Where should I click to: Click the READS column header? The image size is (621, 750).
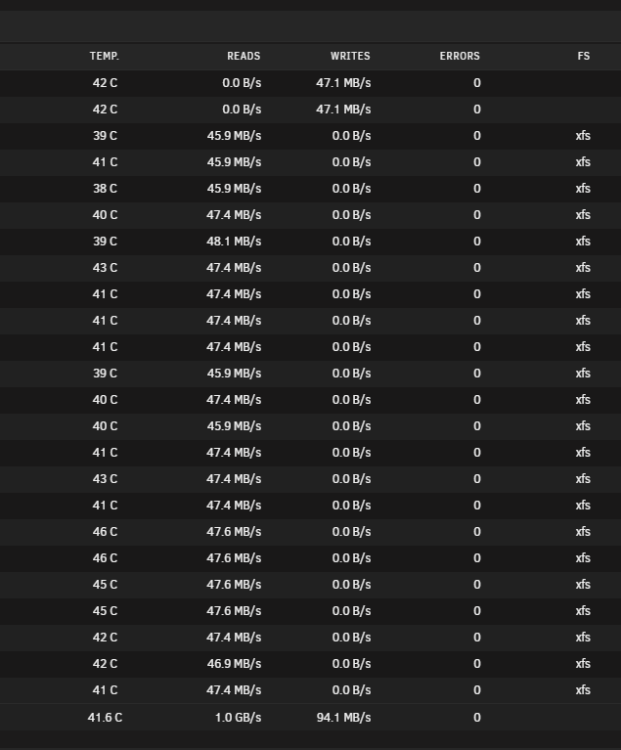tap(244, 56)
